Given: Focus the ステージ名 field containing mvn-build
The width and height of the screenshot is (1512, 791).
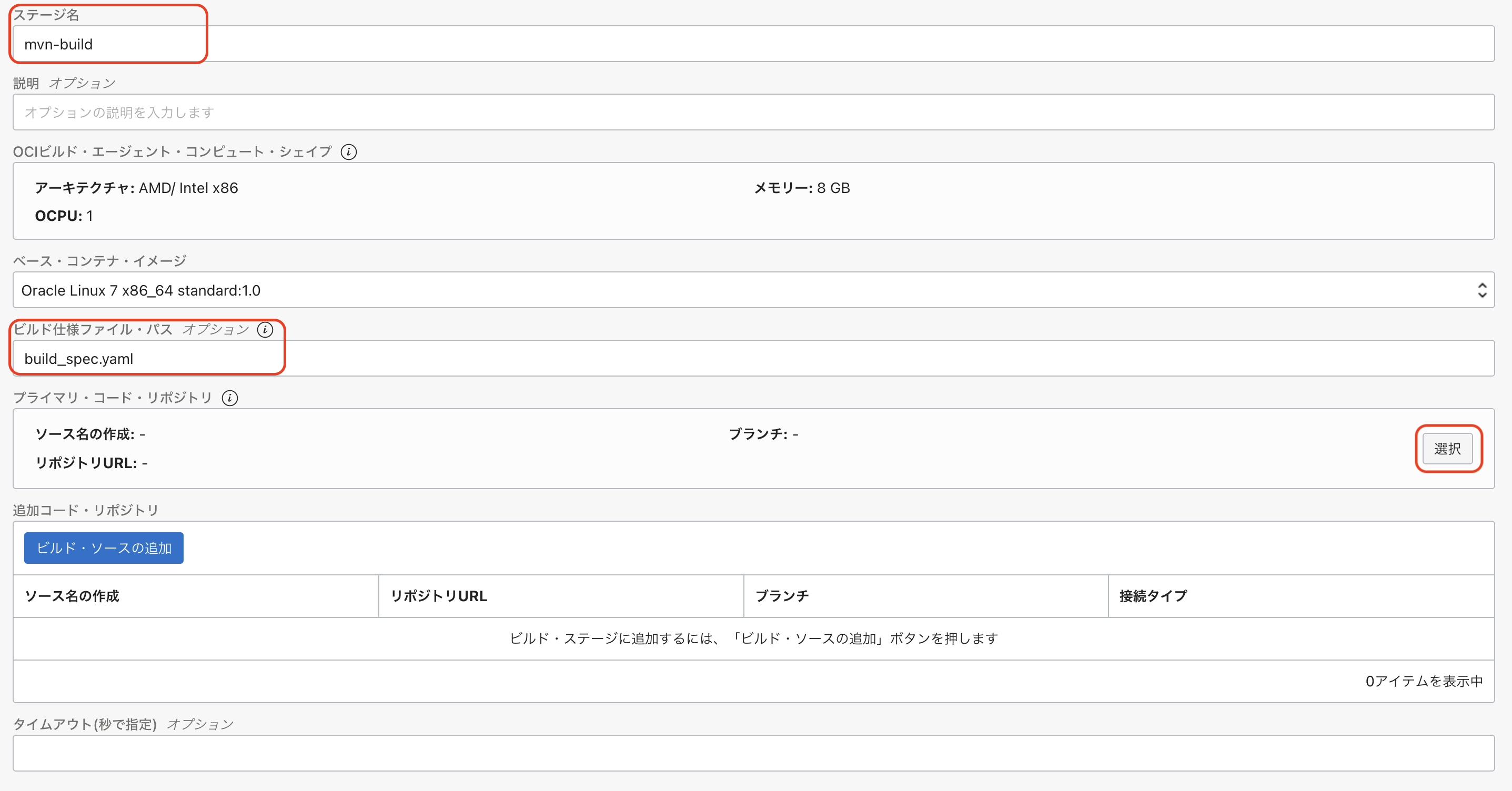Looking at the screenshot, I should pyautogui.click(x=754, y=44).
